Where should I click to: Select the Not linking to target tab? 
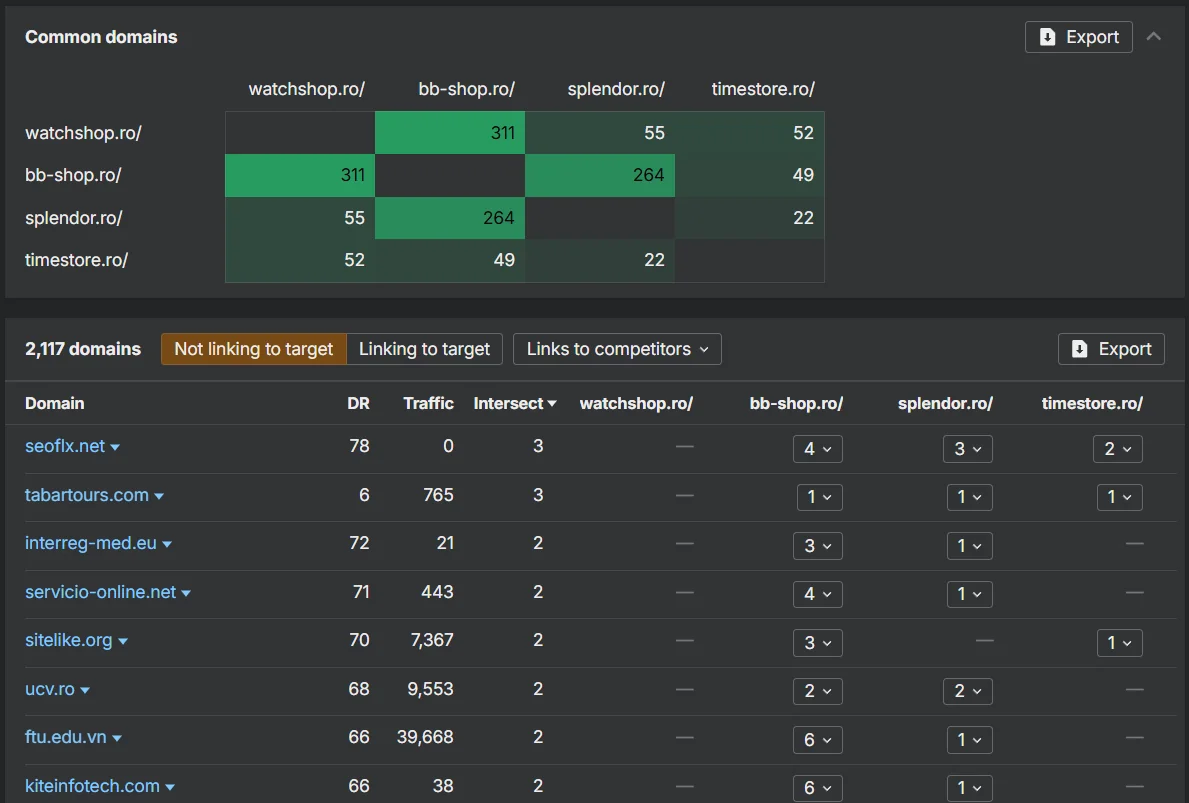click(253, 349)
